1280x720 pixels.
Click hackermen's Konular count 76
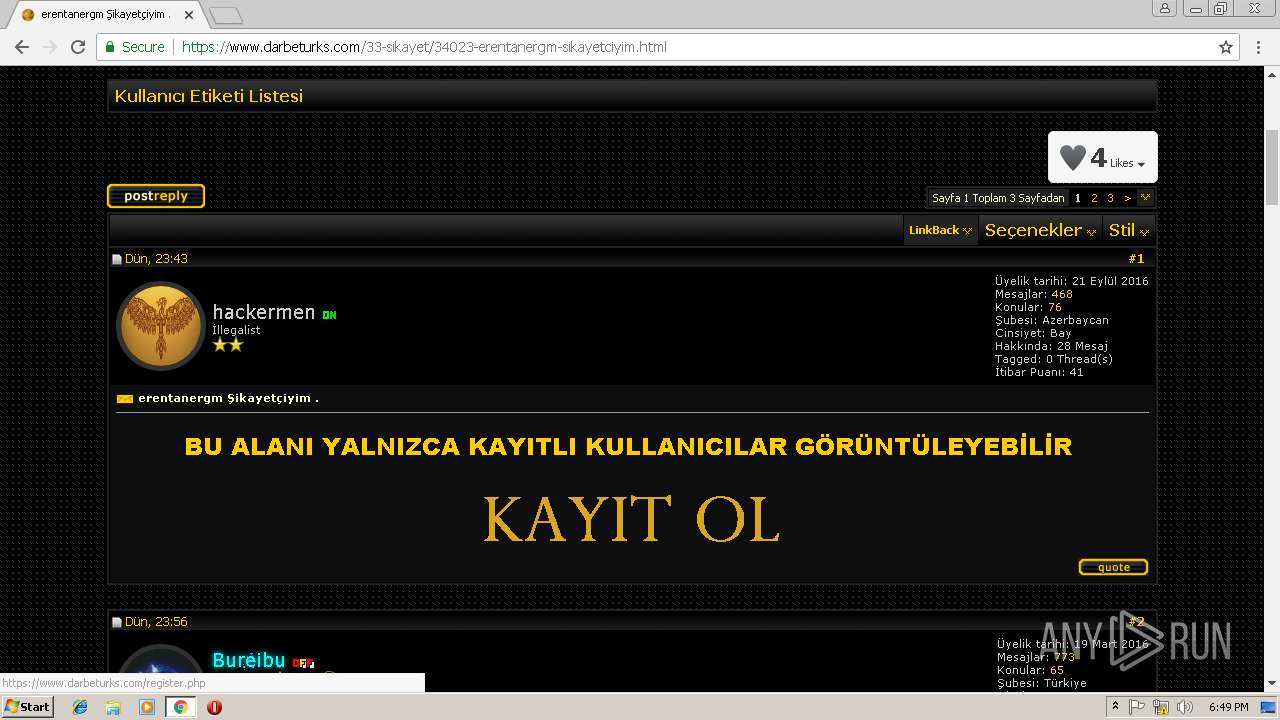coord(1055,307)
